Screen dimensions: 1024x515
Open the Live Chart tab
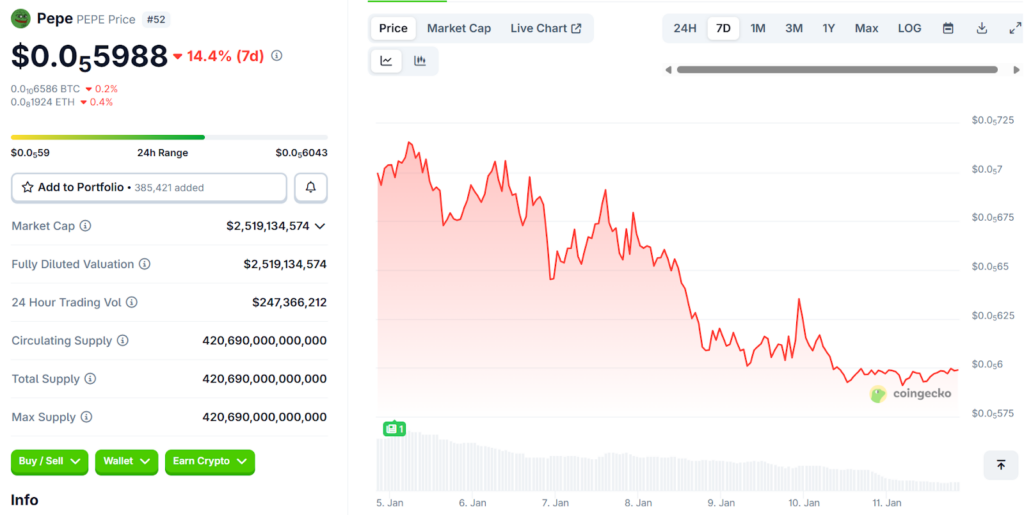click(x=545, y=28)
